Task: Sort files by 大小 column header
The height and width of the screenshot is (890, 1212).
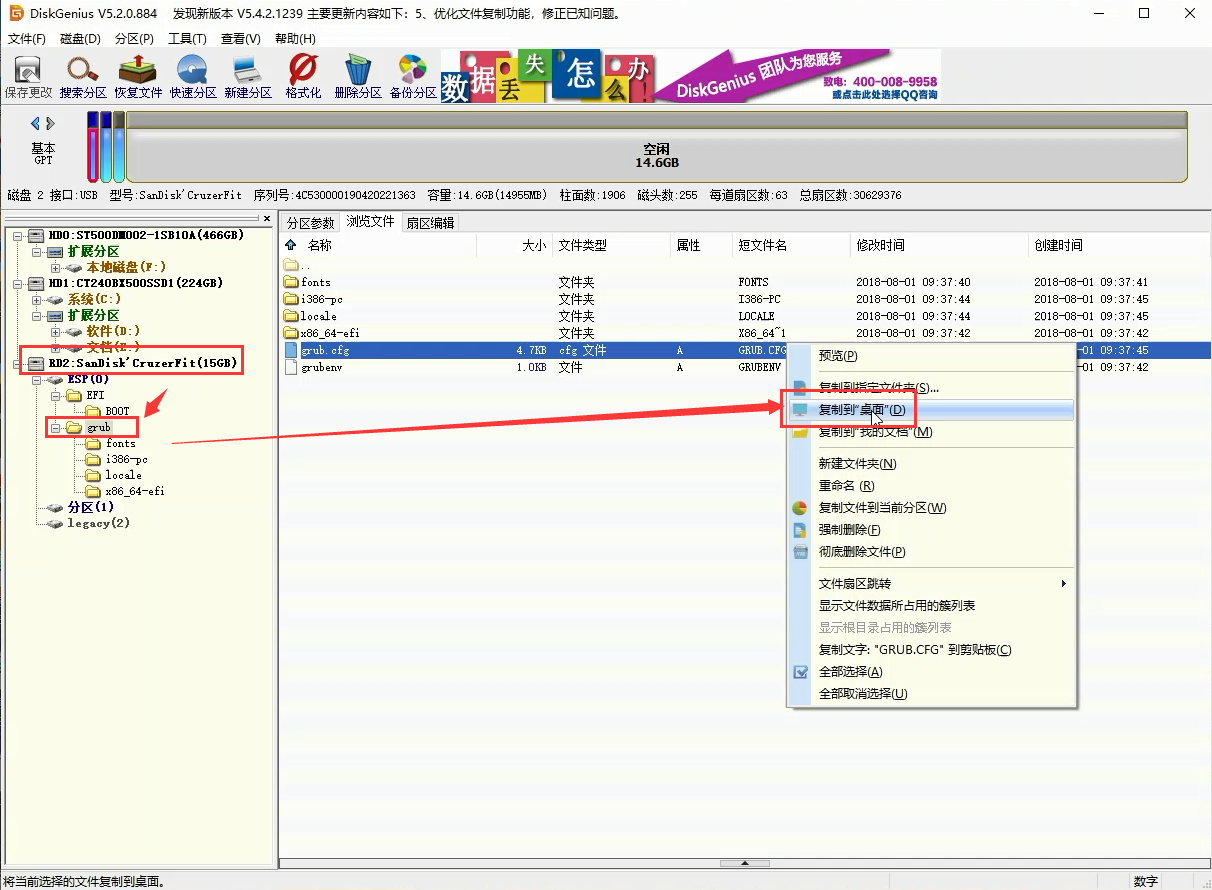Action: [x=514, y=245]
